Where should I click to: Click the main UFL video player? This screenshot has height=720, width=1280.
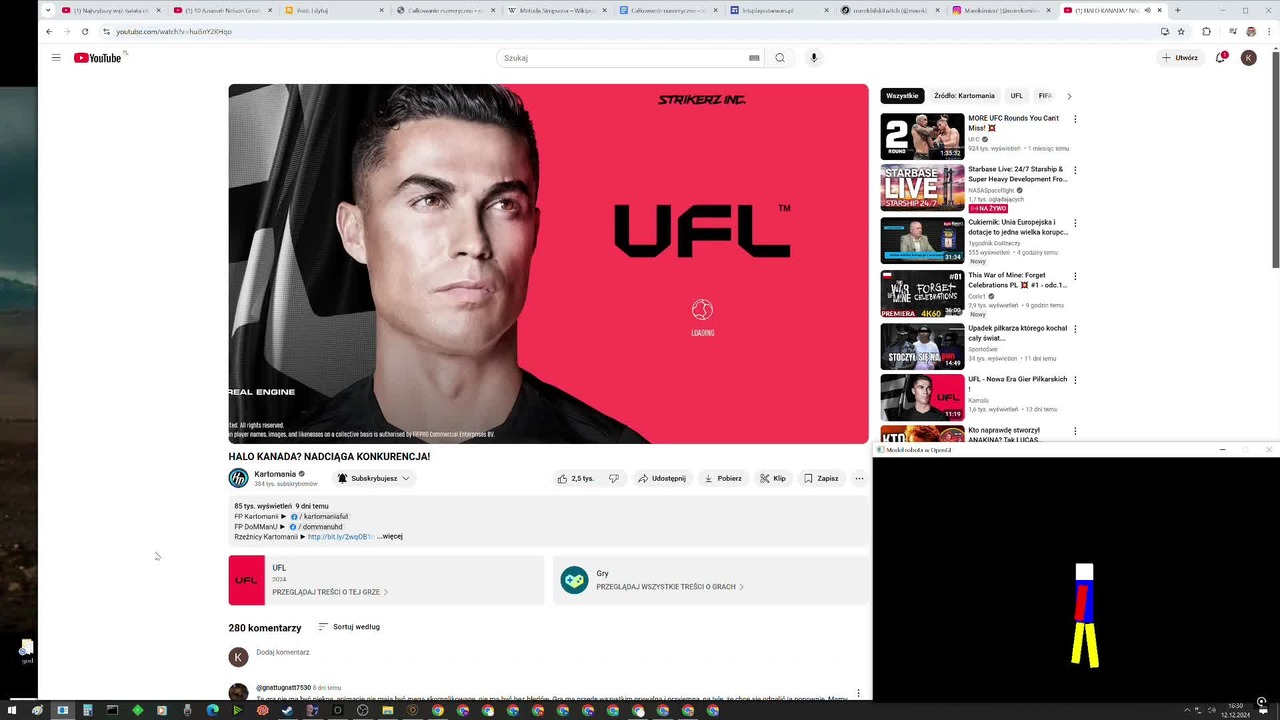(x=548, y=264)
